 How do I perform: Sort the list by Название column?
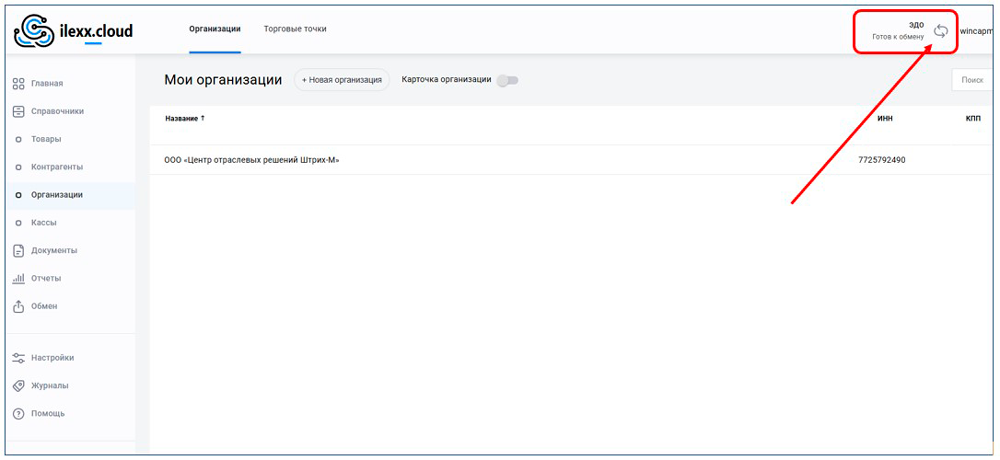pyautogui.click(x=184, y=118)
